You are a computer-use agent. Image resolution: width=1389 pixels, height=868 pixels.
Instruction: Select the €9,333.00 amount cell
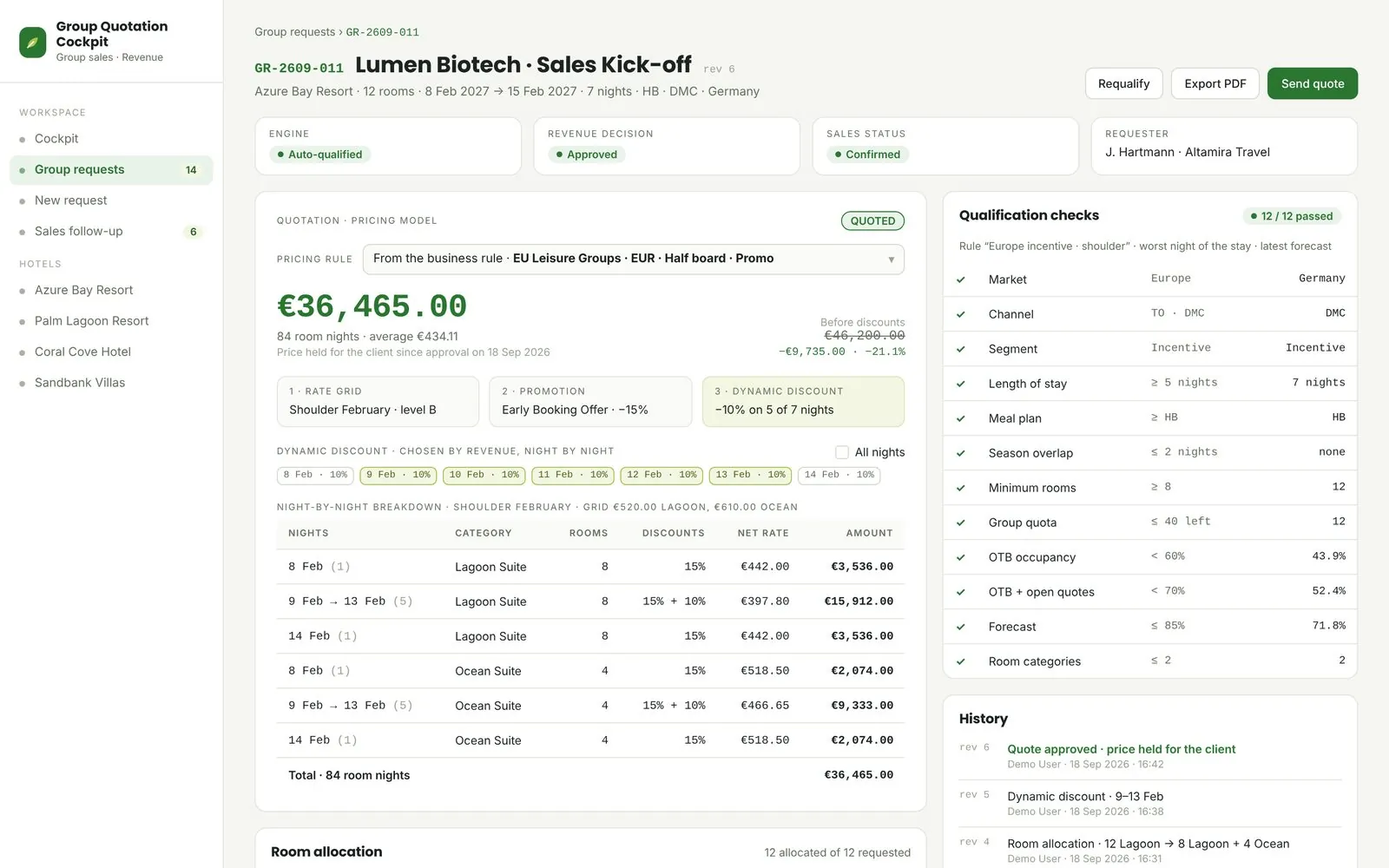tap(862, 706)
